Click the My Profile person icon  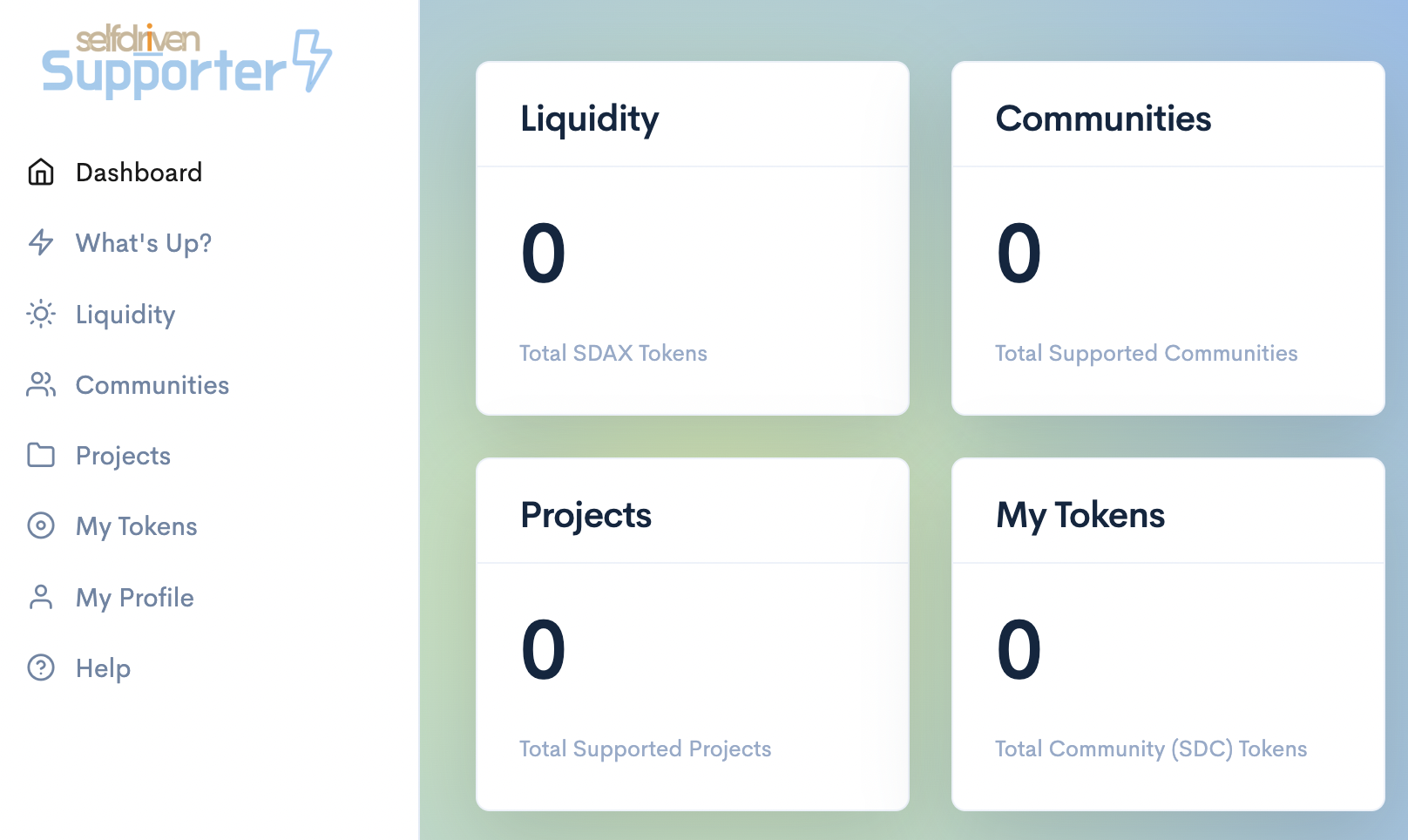click(x=41, y=597)
